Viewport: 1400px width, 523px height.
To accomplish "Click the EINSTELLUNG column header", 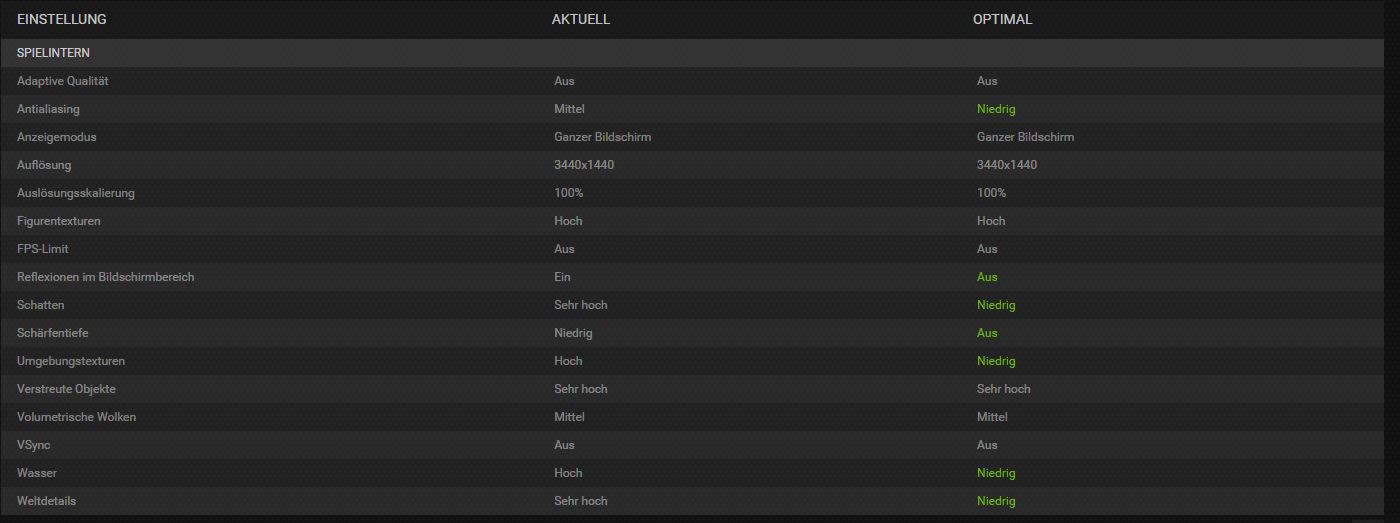I will point(62,20).
